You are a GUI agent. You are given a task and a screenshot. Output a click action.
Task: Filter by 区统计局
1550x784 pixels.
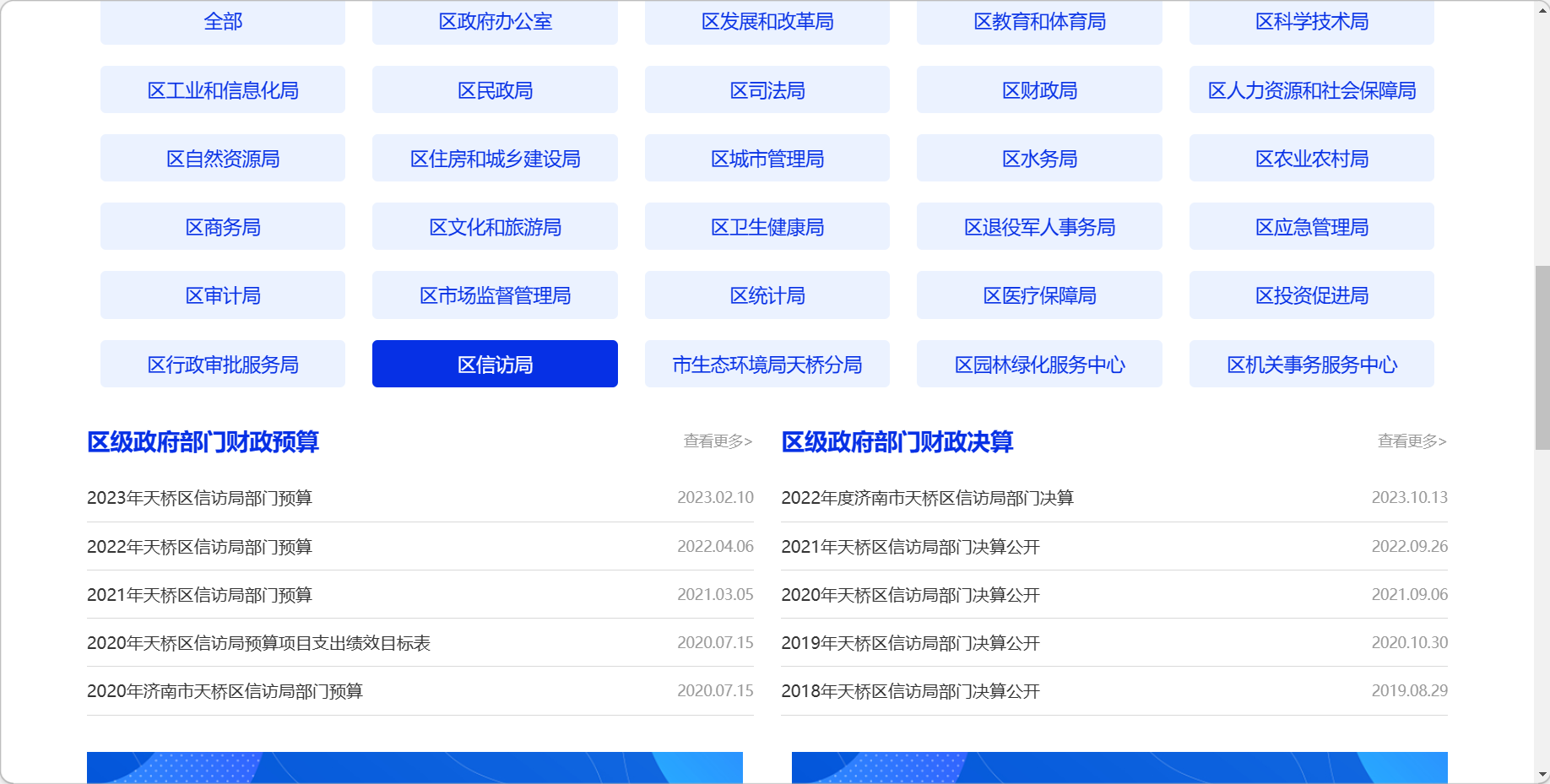pyautogui.click(x=767, y=295)
